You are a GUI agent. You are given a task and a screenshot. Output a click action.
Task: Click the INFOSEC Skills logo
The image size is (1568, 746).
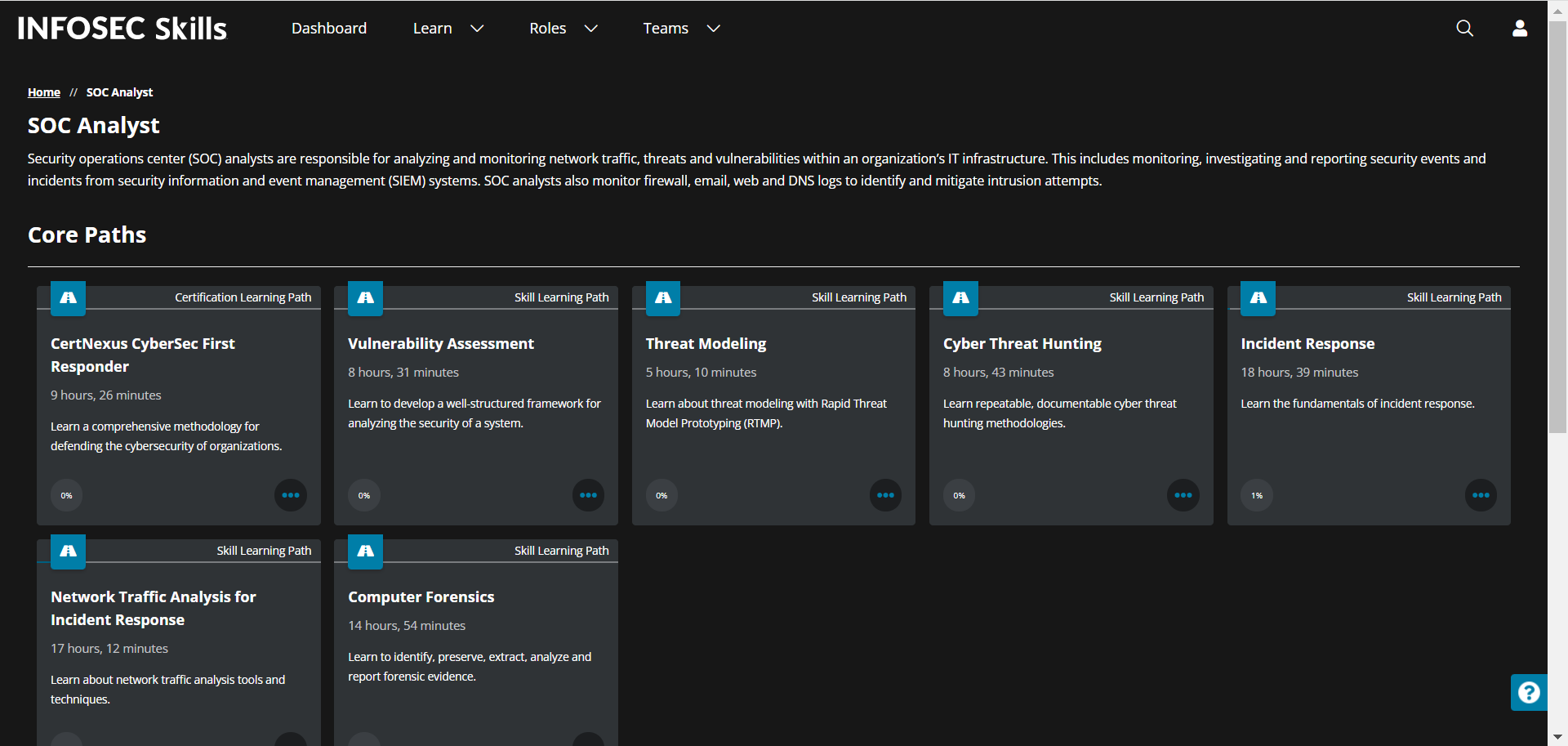122,29
